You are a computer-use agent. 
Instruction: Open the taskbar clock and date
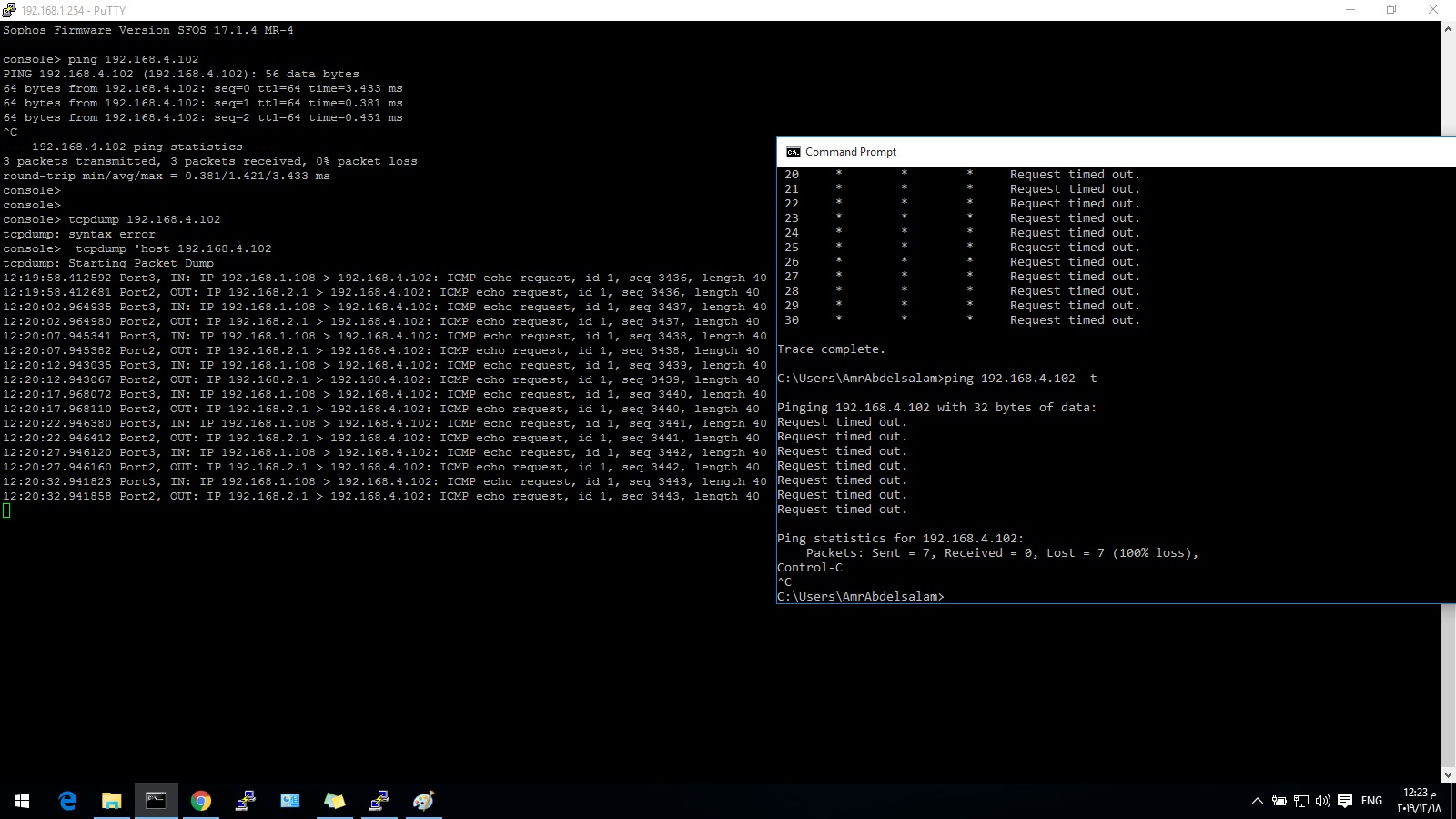1420,801
